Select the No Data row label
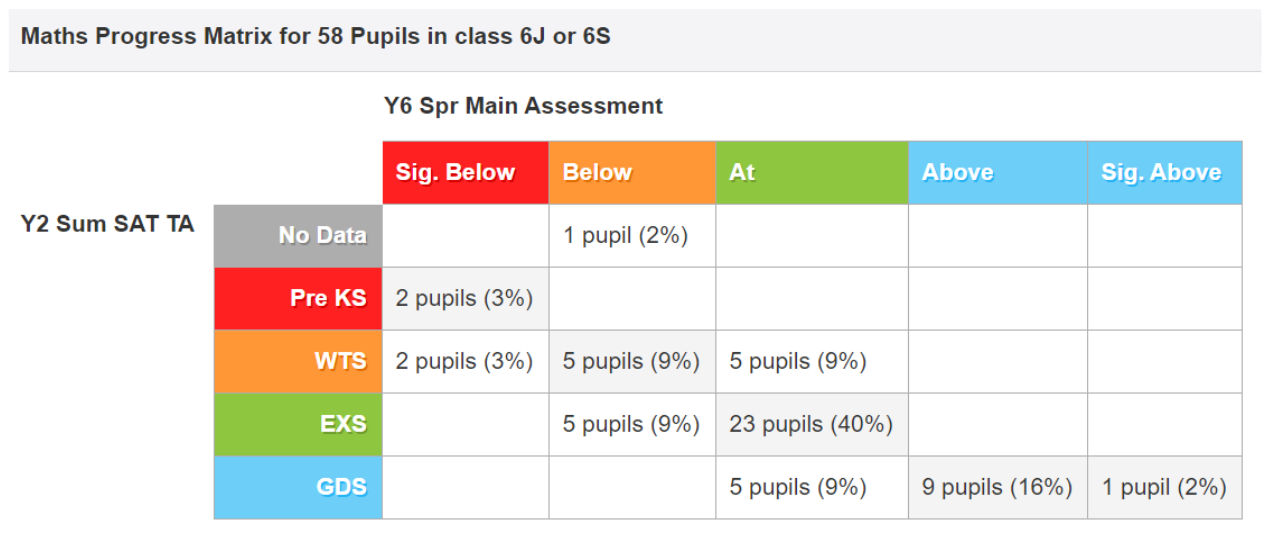The image size is (1281, 549). click(298, 236)
